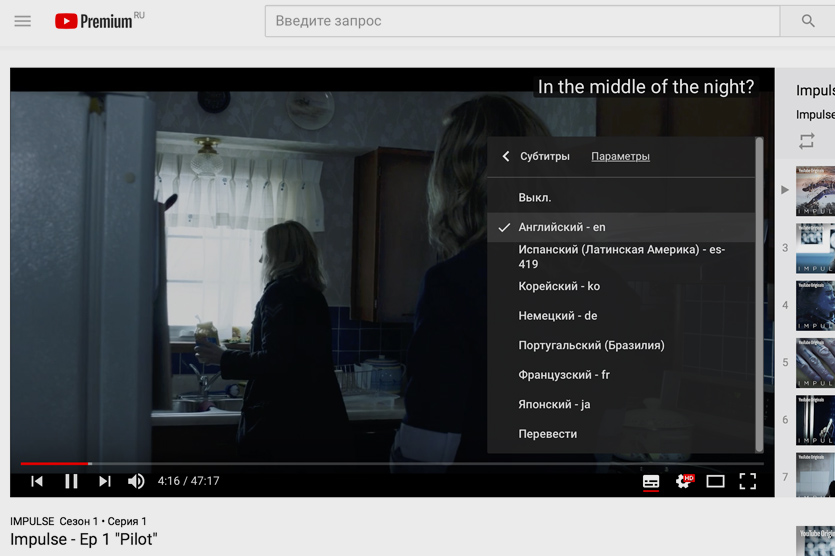Toggle subtitles CC button

(651, 481)
